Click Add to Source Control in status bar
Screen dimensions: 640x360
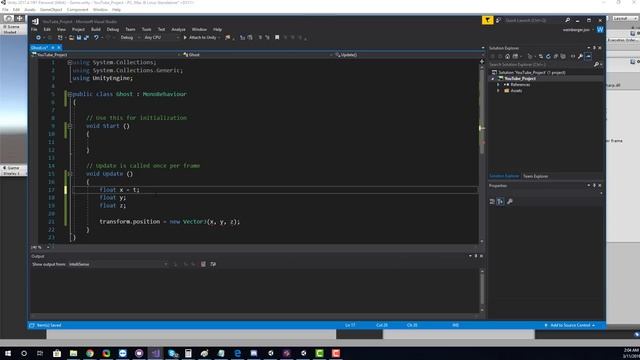click(x=570, y=325)
